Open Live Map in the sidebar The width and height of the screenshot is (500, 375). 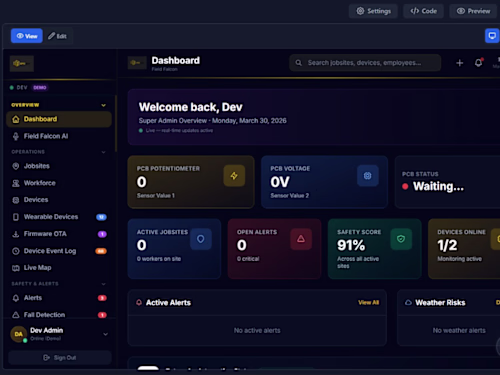click(59, 268)
